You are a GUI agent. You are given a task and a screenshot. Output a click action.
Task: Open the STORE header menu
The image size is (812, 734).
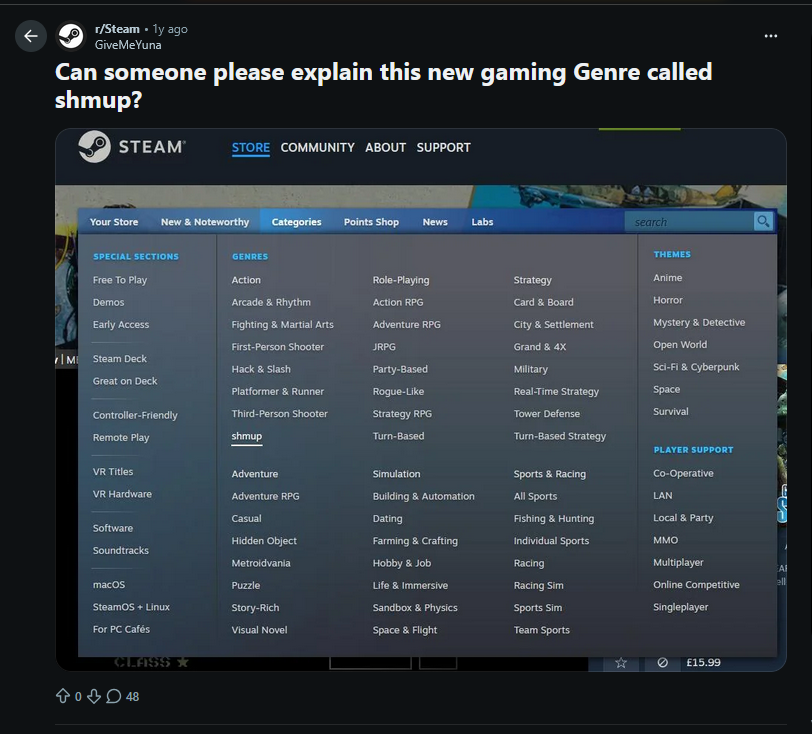[x=251, y=148]
